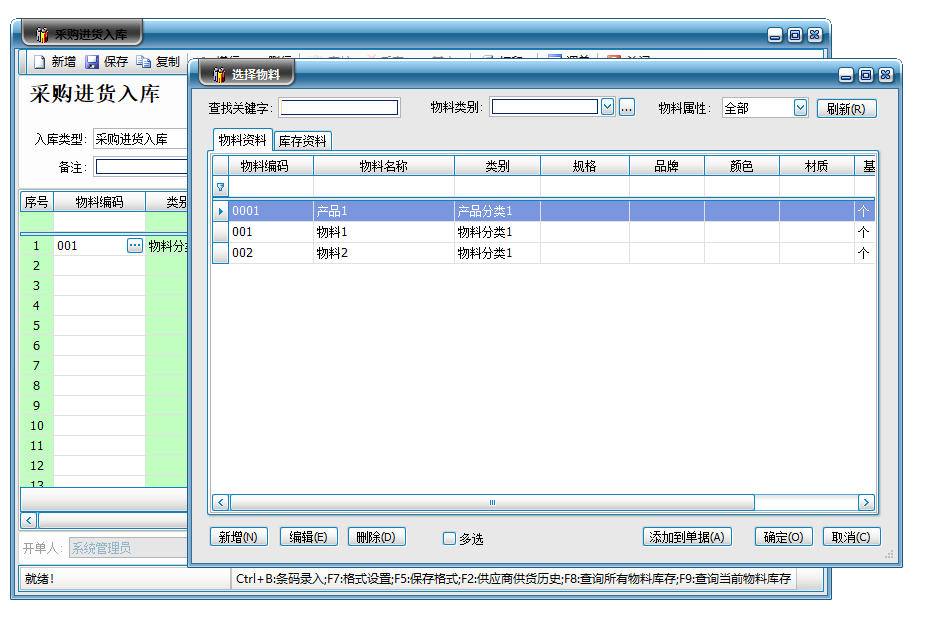Viewport: 950px width, 620px height.
Task: Click 序号 header in 采购进货入库 grid
Action: coord(36,202)
